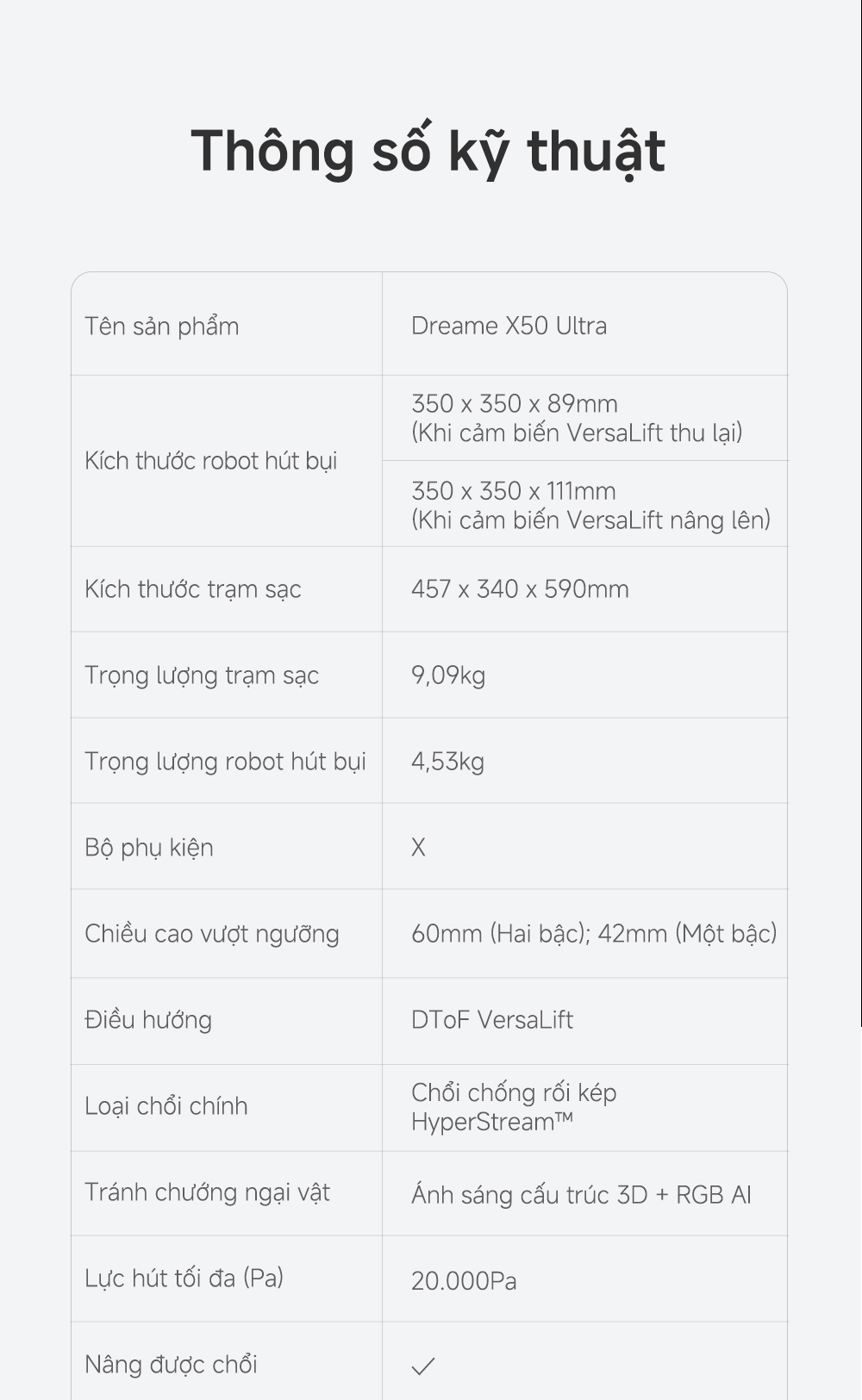Click the Tên sản phẩm label
This screenshot has height=1400, width=862.
pyautogui.click(x=162, y=327)
